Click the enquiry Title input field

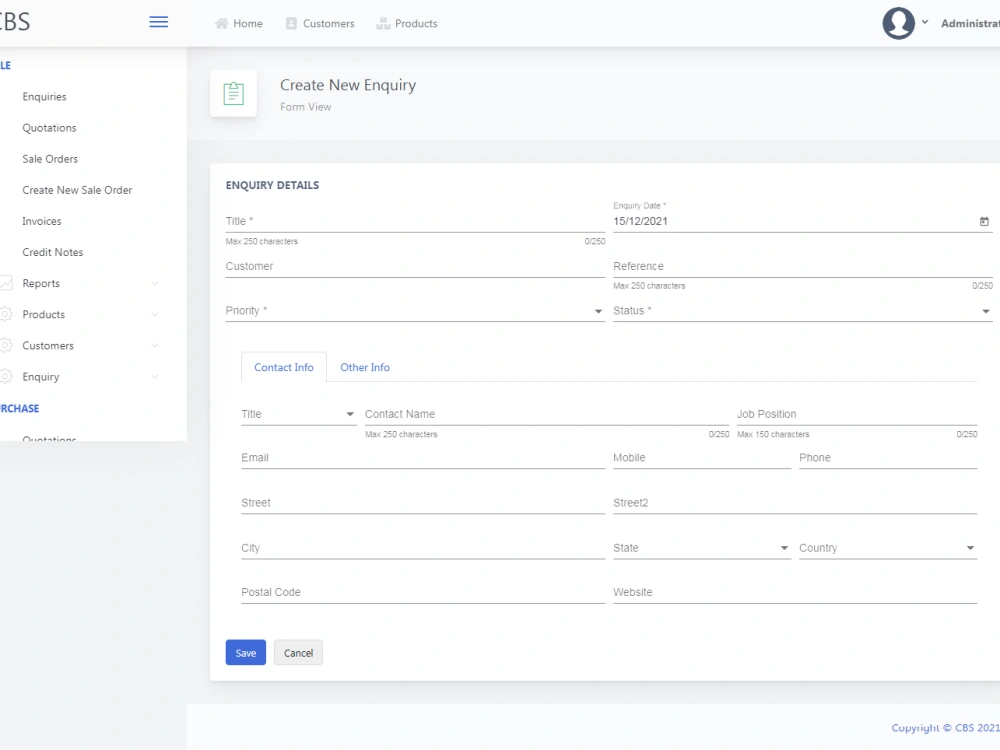coord(415,221)
